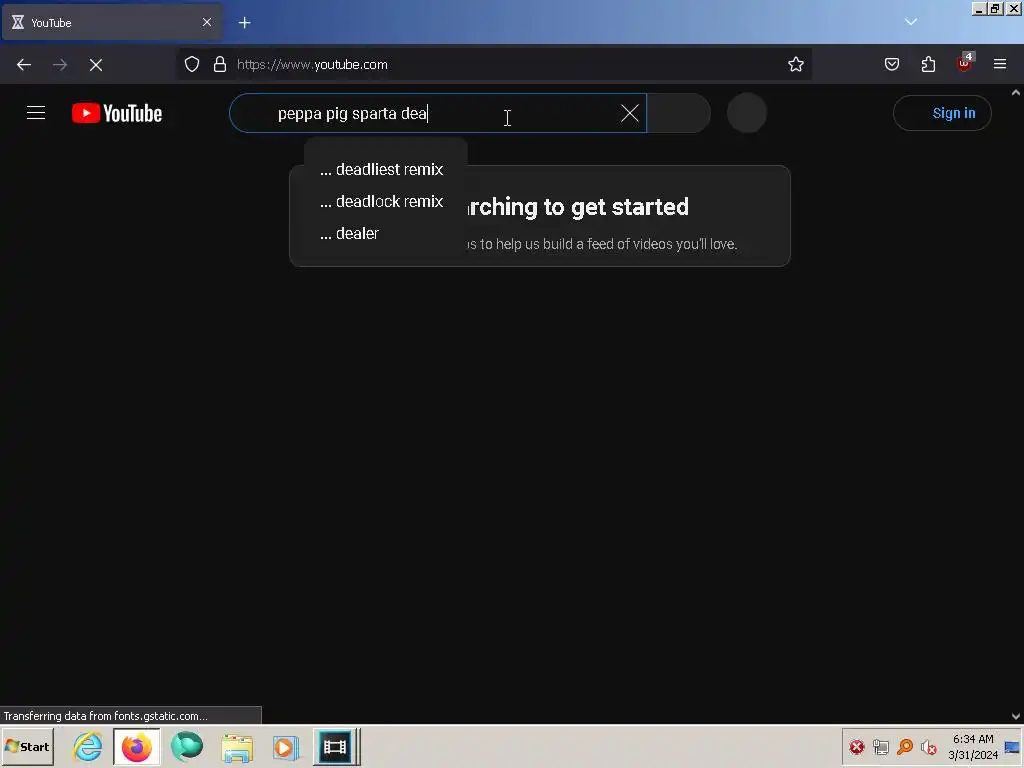Open the Windows Start menu

pos(27,746)
